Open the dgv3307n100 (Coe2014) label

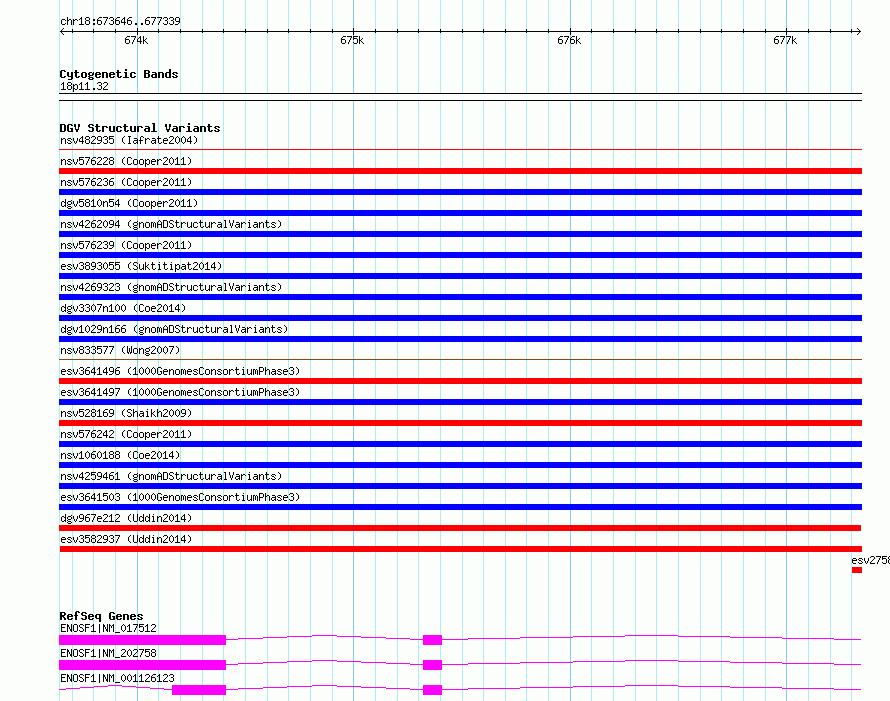coord(123,308)
